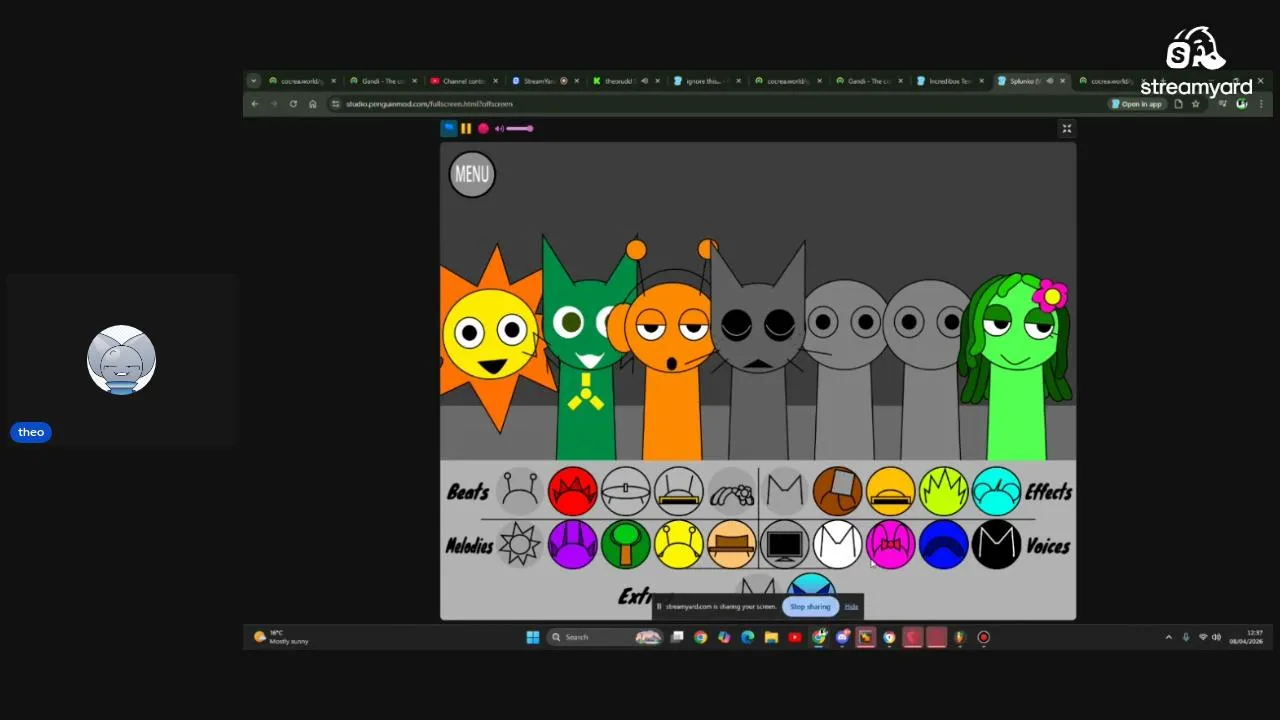Go to browser home page icon

tap(313, 104)
